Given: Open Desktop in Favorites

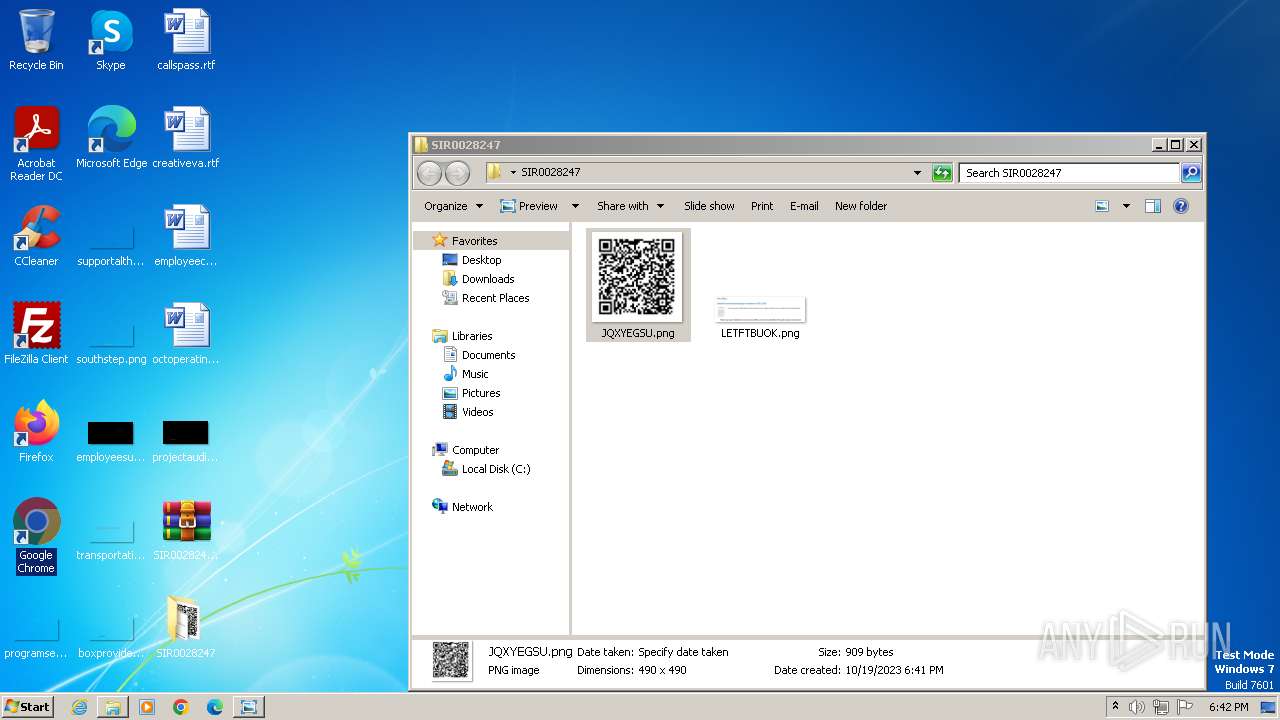Looking at the screenshot, I should click(481, 260).
